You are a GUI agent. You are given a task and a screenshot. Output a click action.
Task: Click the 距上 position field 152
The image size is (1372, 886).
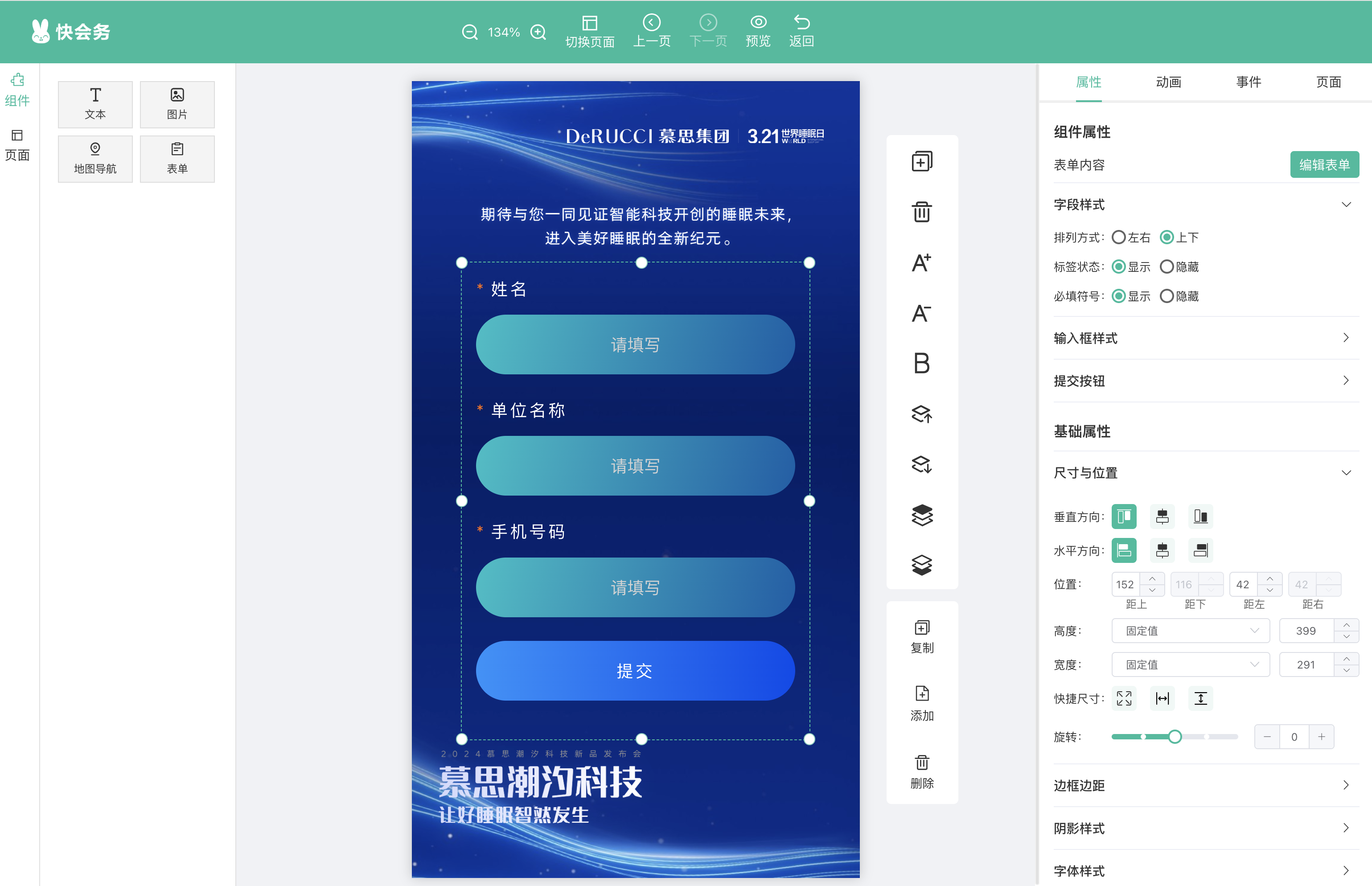coord(1125,584)
